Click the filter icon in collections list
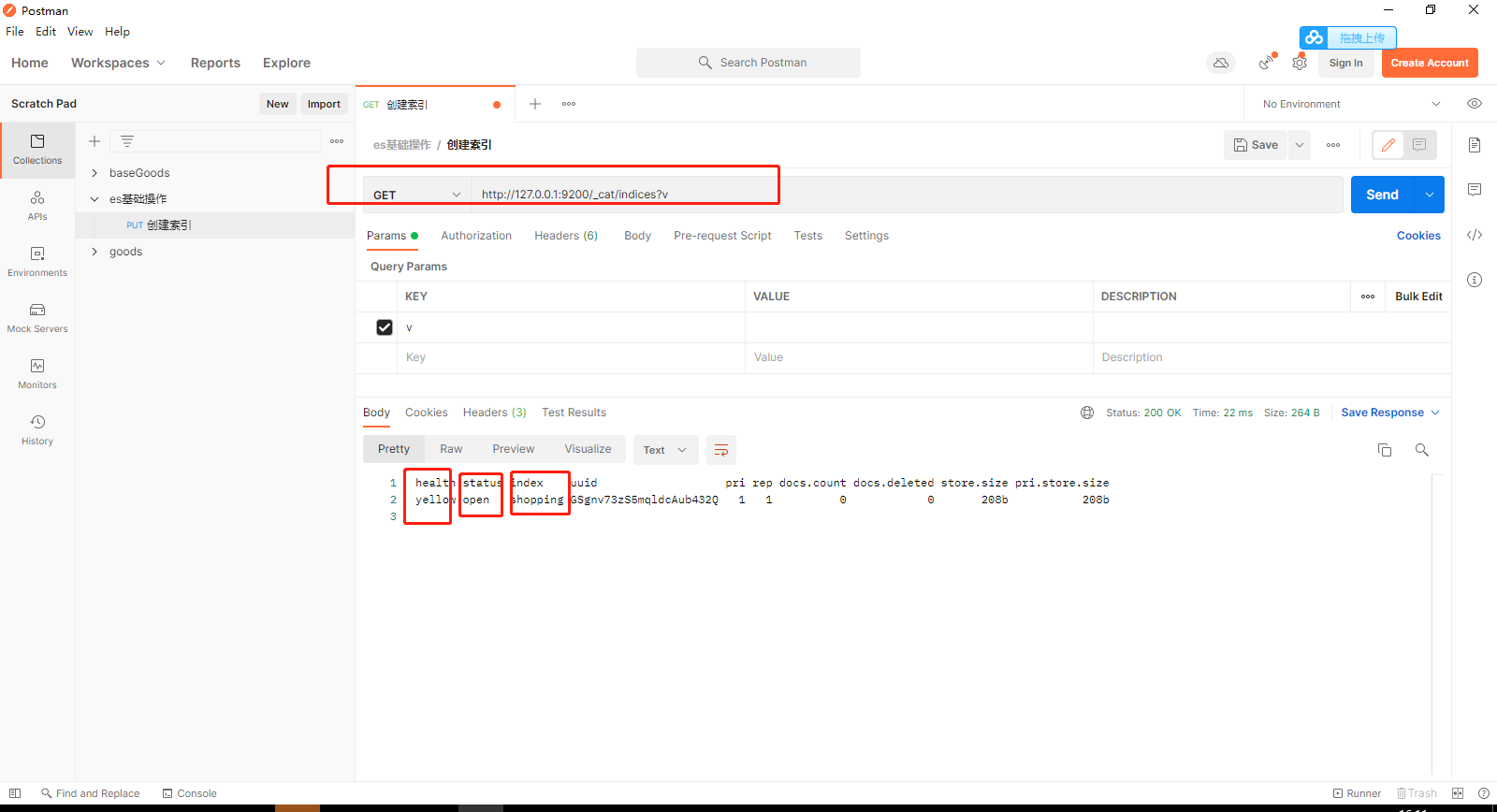This screenshot has width=1497, height=812. [127, 141]
